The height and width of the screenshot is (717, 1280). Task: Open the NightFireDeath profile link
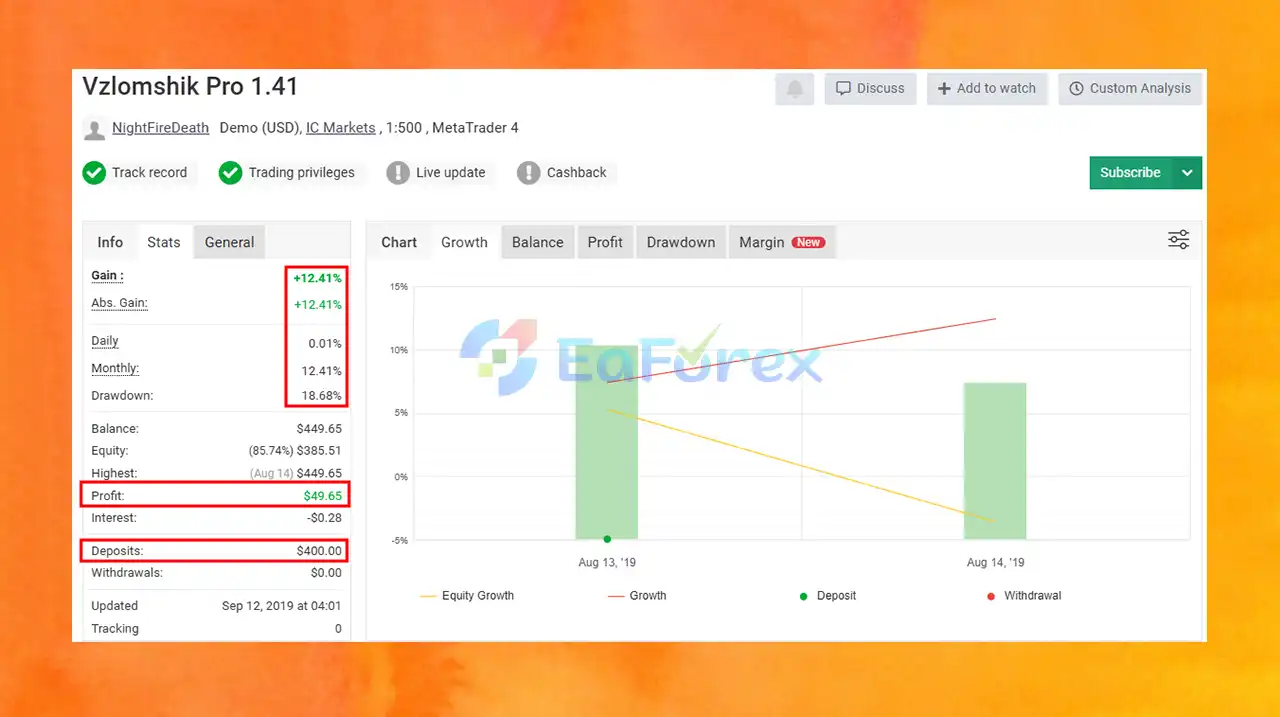click(x=161, y=128)
